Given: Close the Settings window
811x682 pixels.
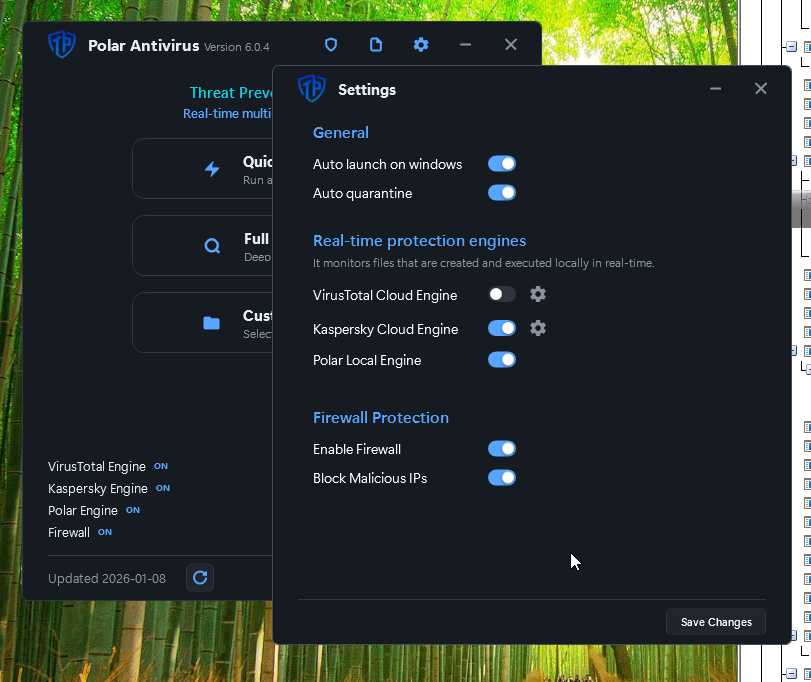Looking at the screenshot, I should (x=760, y=88).
